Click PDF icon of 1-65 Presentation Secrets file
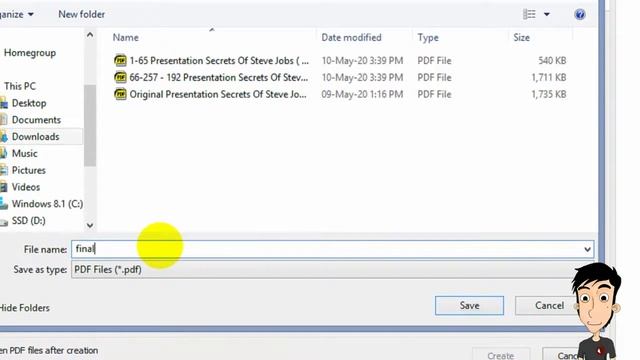Viewport: 640px width, 360px height. click(x=120, y=60)
